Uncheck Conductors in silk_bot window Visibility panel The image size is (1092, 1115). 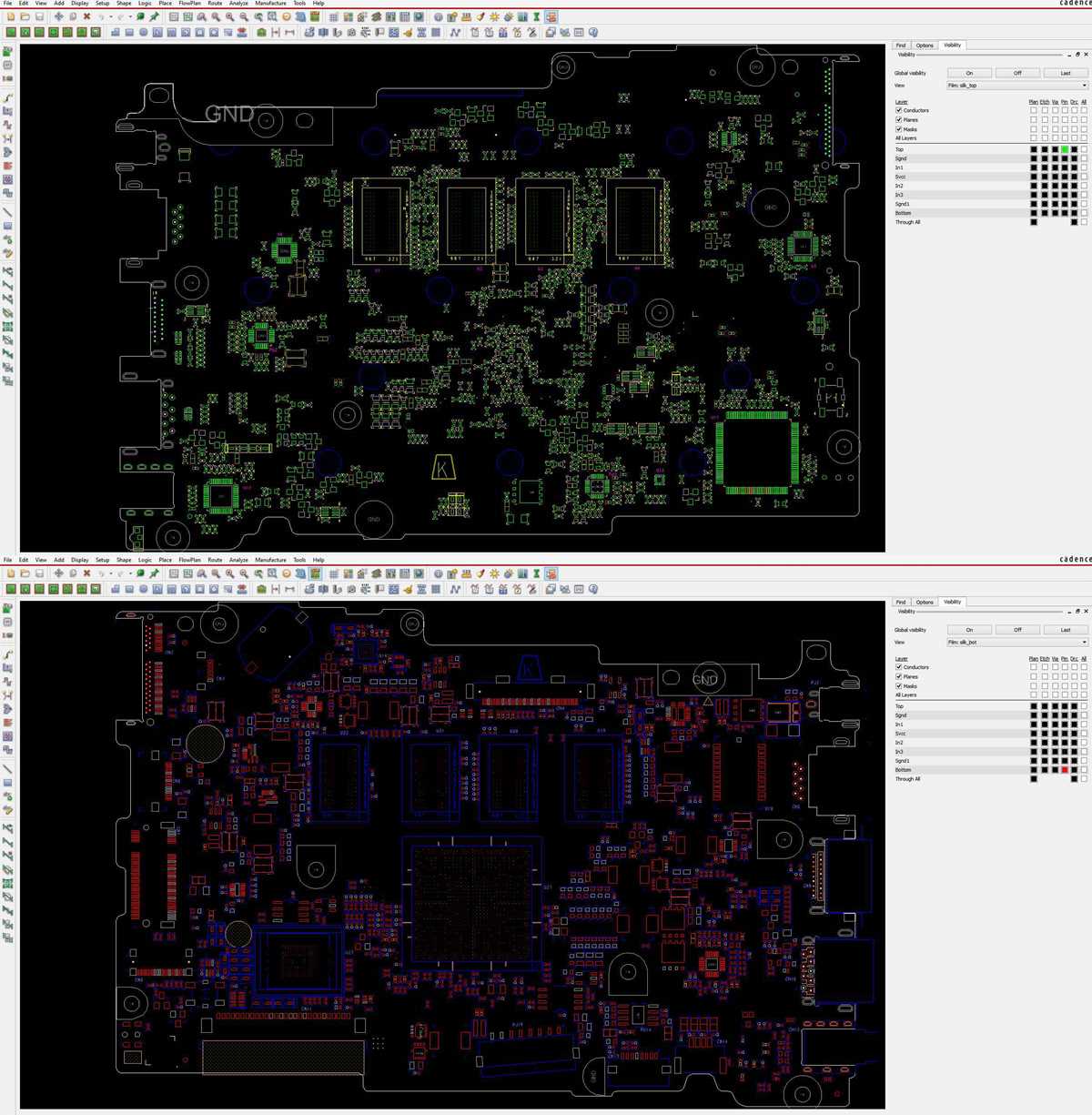(899, 667)
